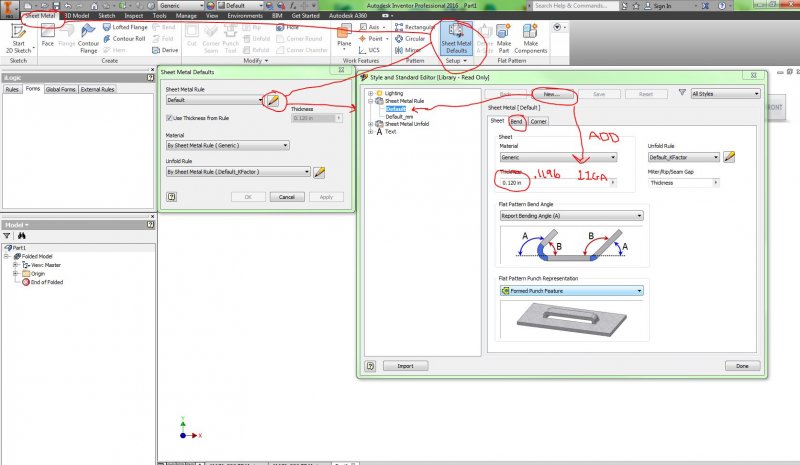Expand Sheet Metal Unfold node
Image resolution: width=800 pixels, height=465 pixels.
coord(371,124)
